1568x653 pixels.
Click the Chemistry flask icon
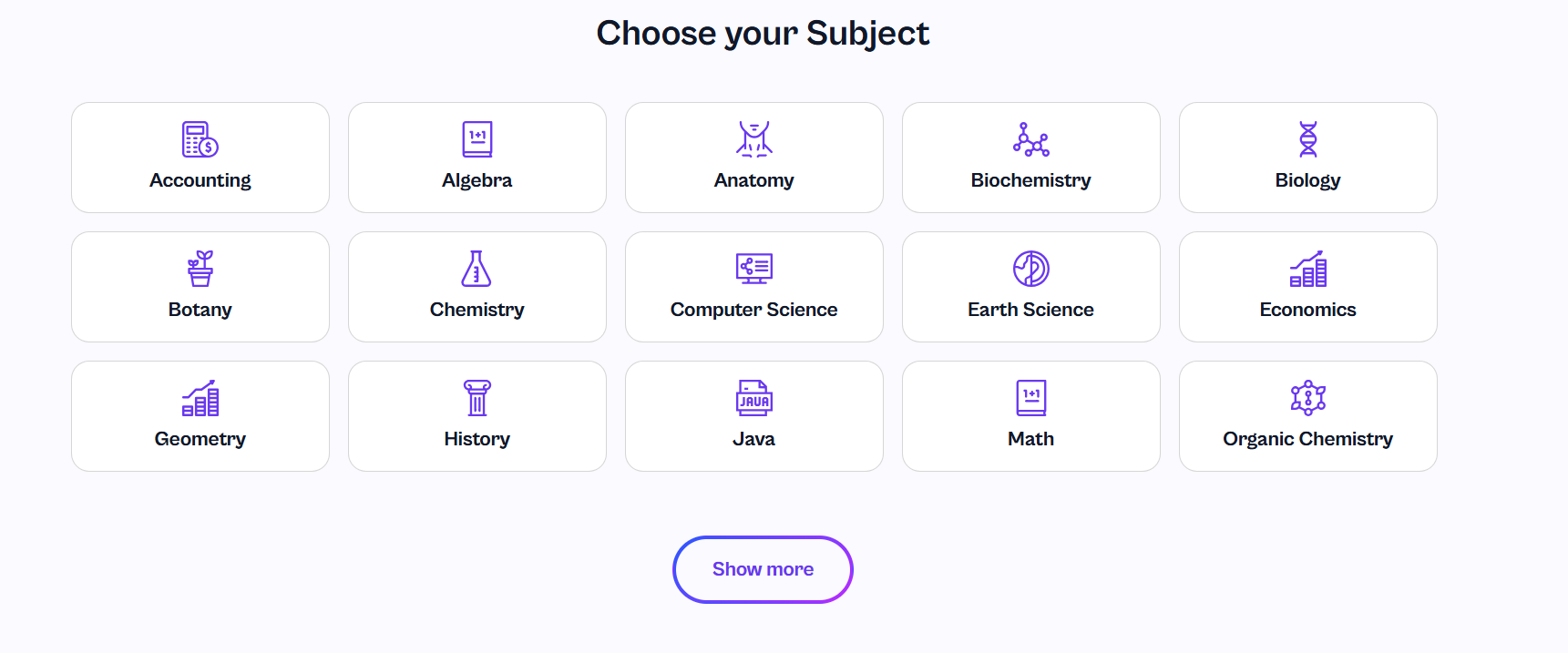click(477, 269)
